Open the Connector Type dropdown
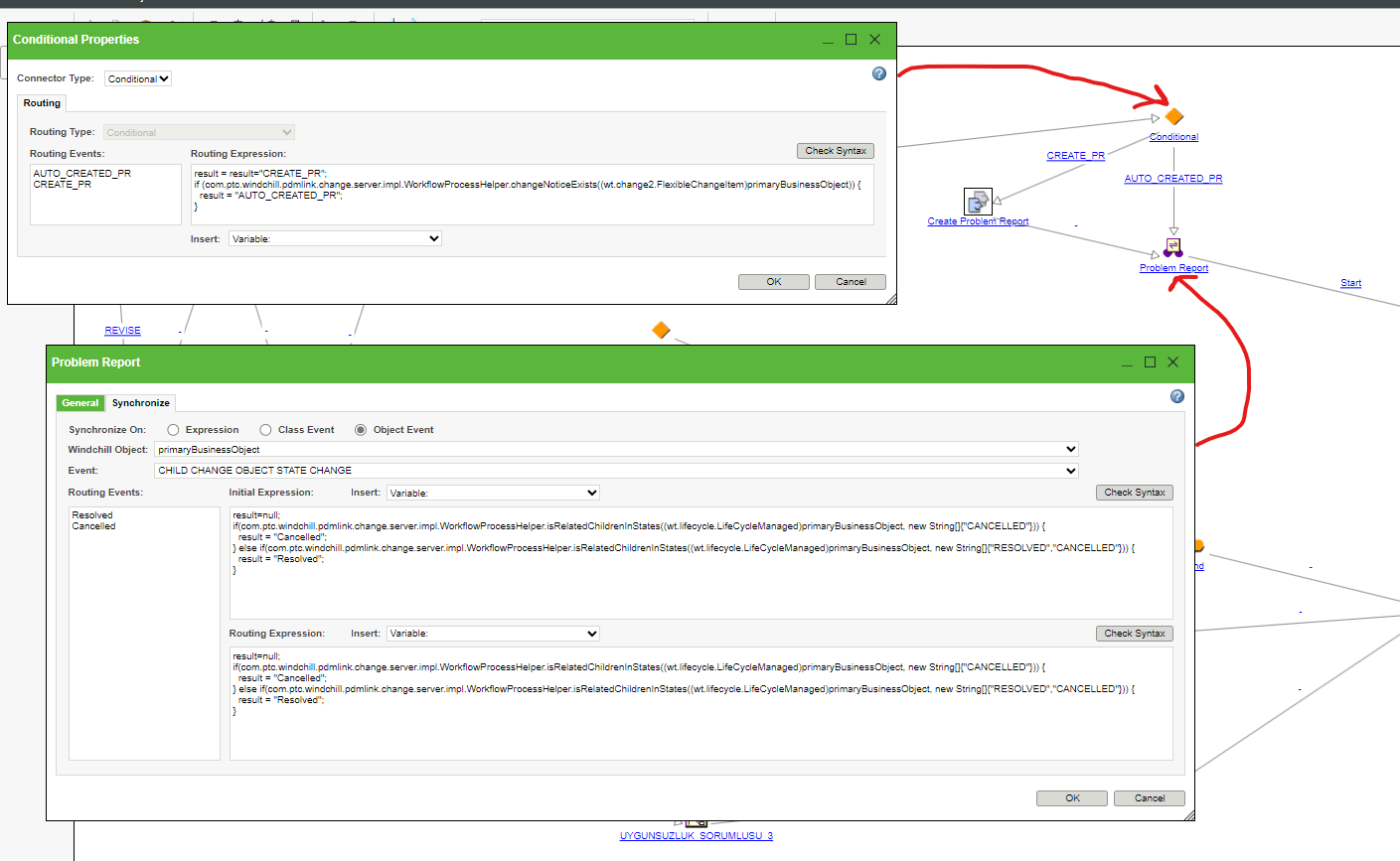 tap(137, 78)
